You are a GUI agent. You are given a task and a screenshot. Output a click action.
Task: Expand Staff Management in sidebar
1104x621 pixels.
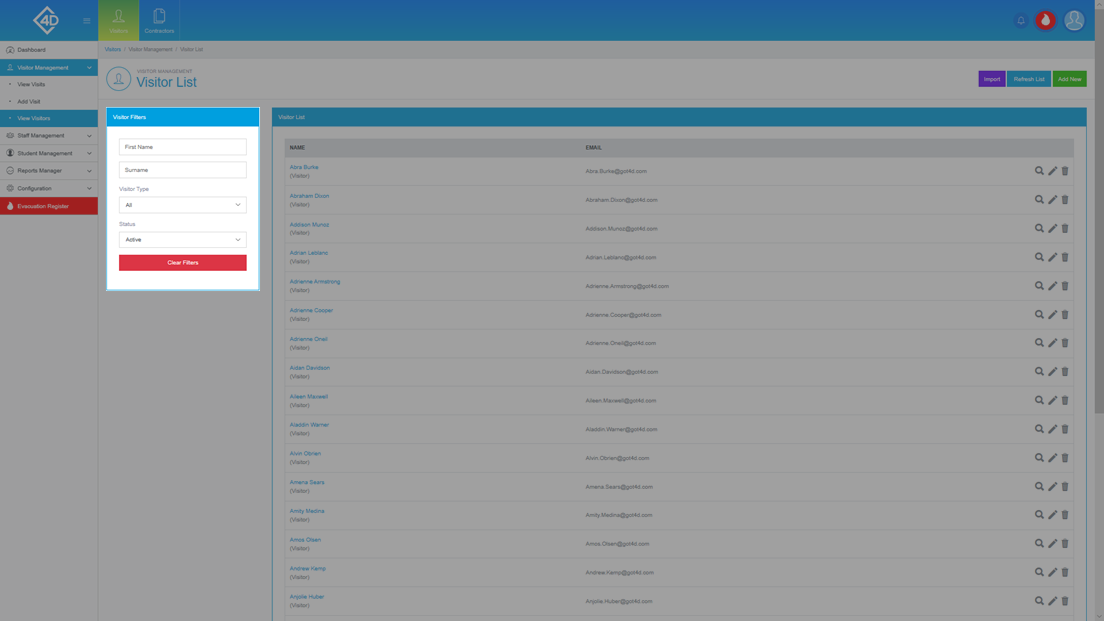(x=49, y=135)
